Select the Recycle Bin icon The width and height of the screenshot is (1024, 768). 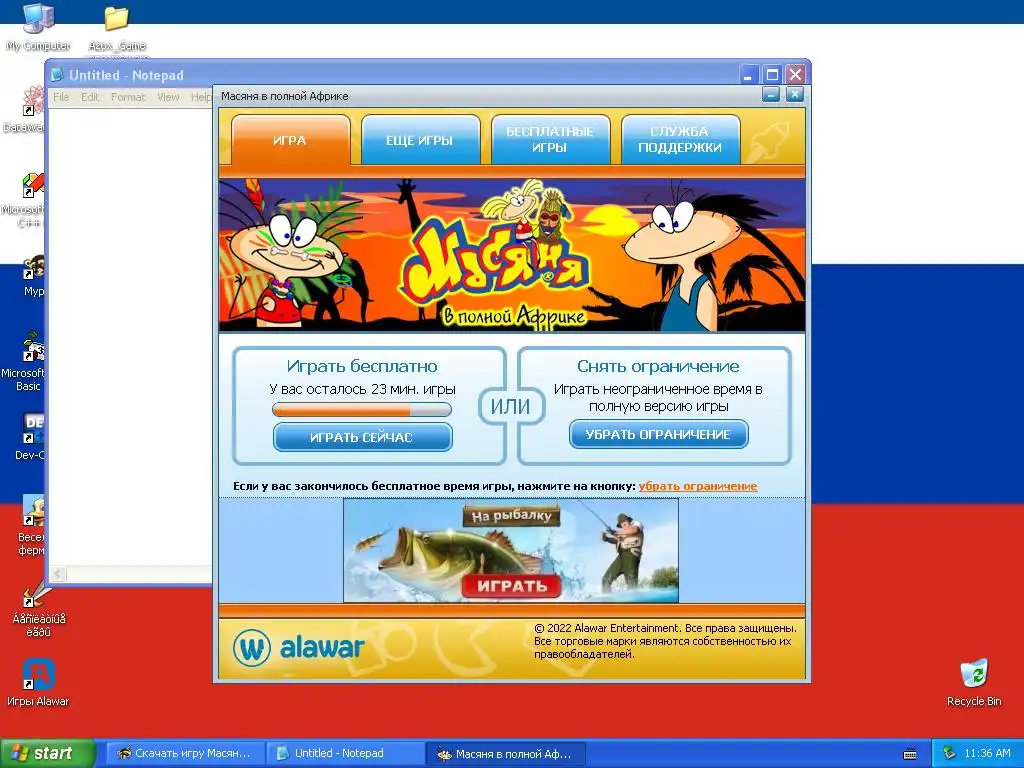[974, 683]
